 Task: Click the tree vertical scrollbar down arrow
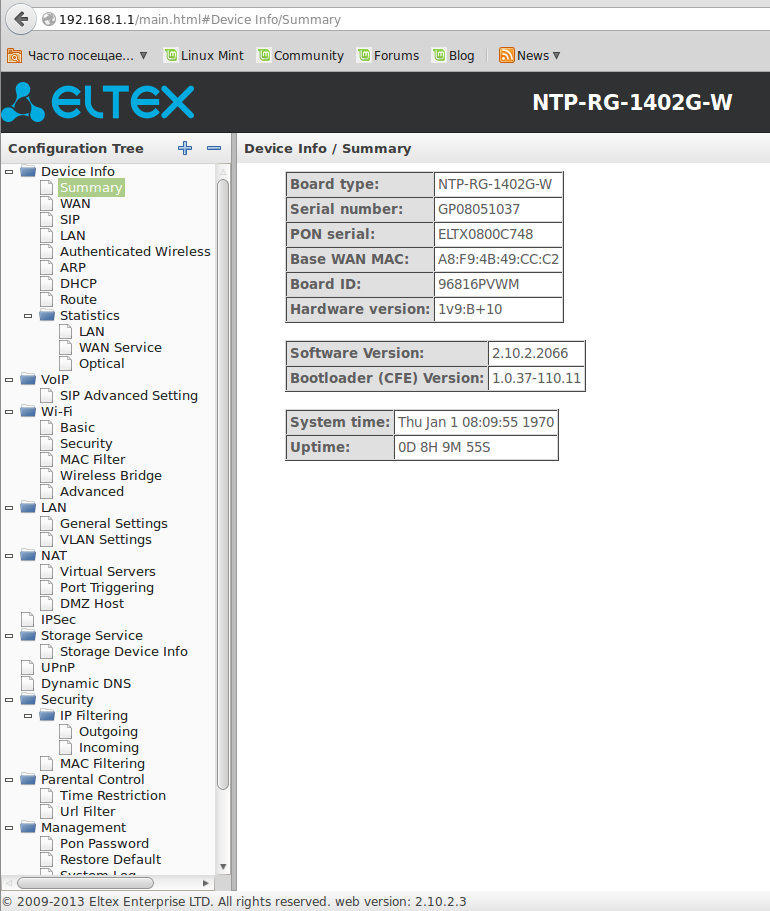pyautogui.click(x=223, y=866)
